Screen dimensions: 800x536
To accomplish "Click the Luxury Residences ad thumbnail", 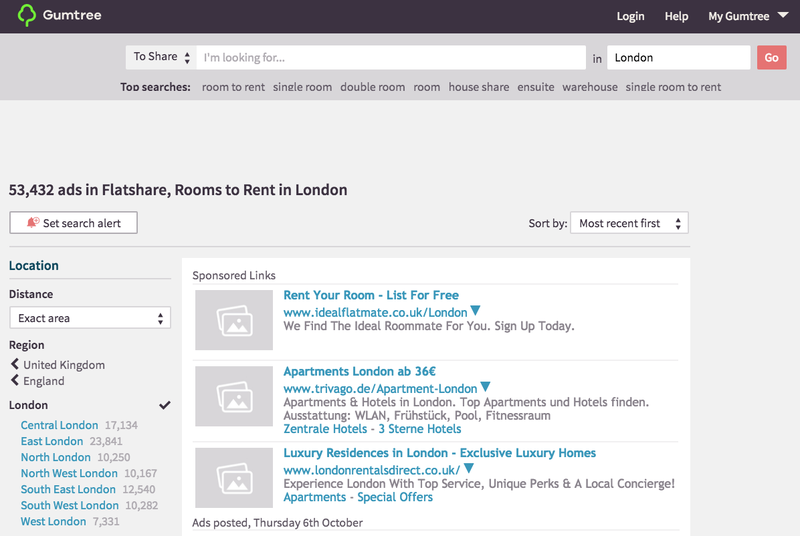I will point(234,478).
